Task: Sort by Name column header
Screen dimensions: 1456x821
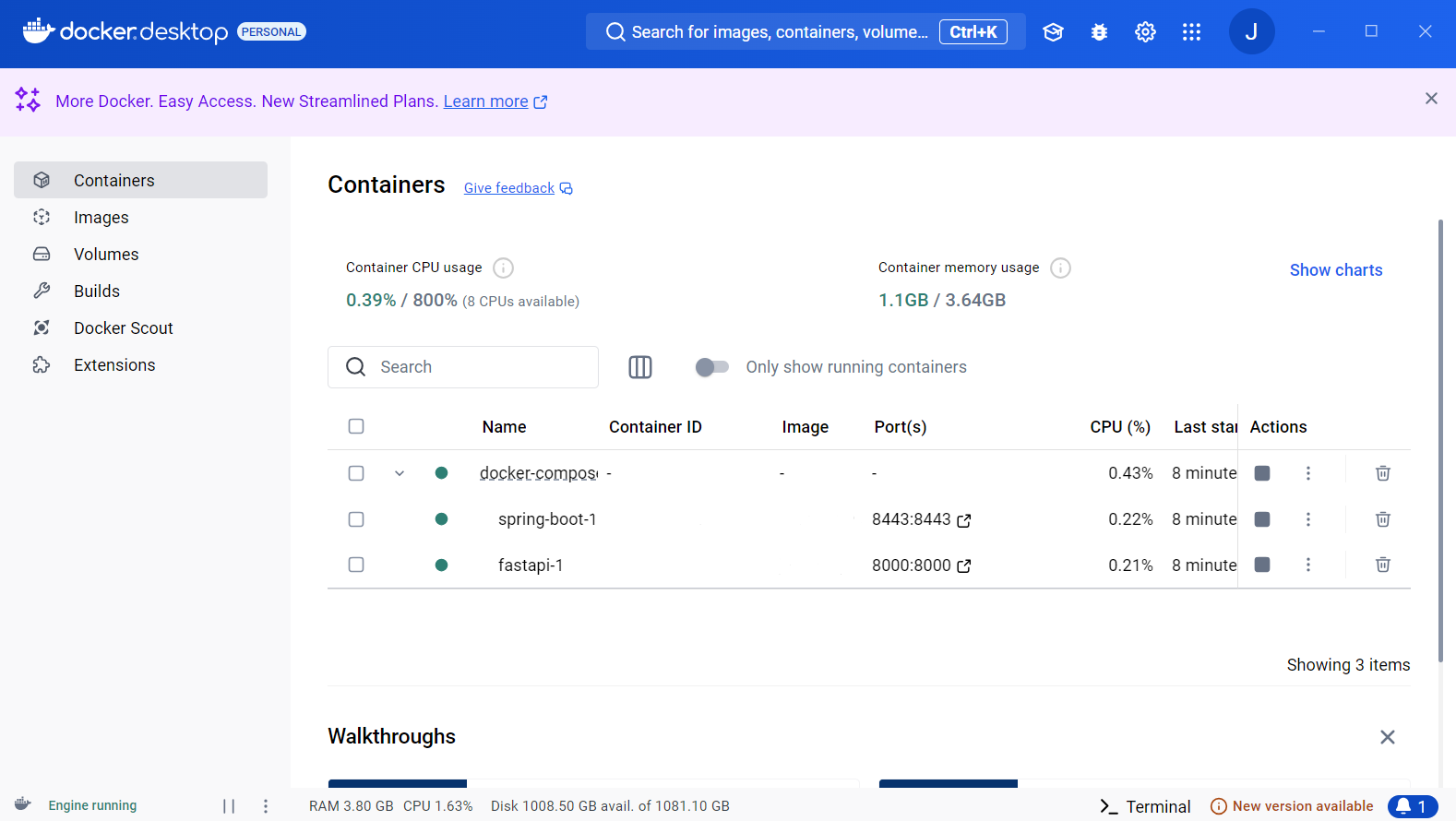Action: point(504,427)
